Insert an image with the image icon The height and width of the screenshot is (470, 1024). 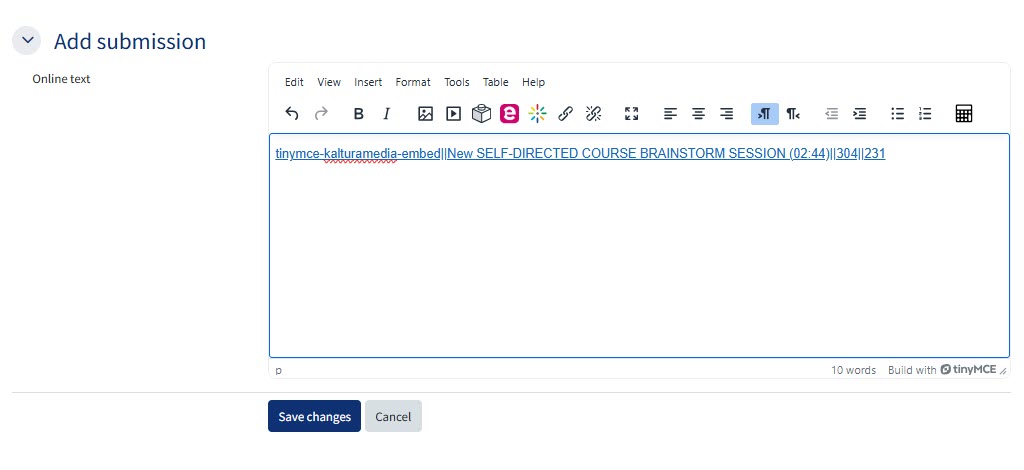(425, 114)
